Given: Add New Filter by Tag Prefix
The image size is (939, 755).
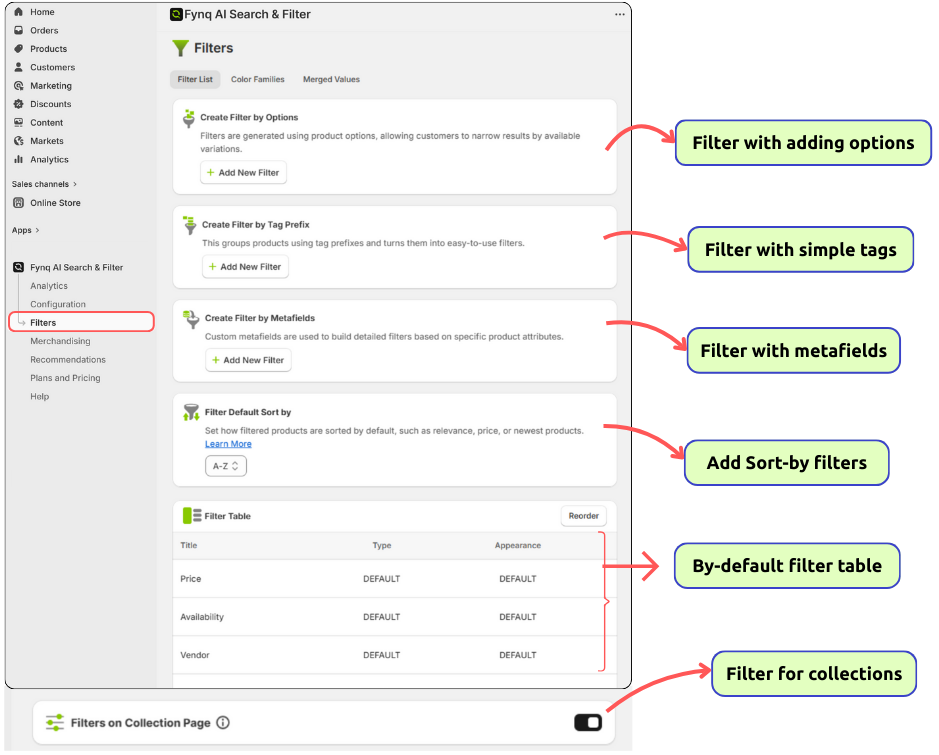Looking at the screenshot, I should pos(245,266).
